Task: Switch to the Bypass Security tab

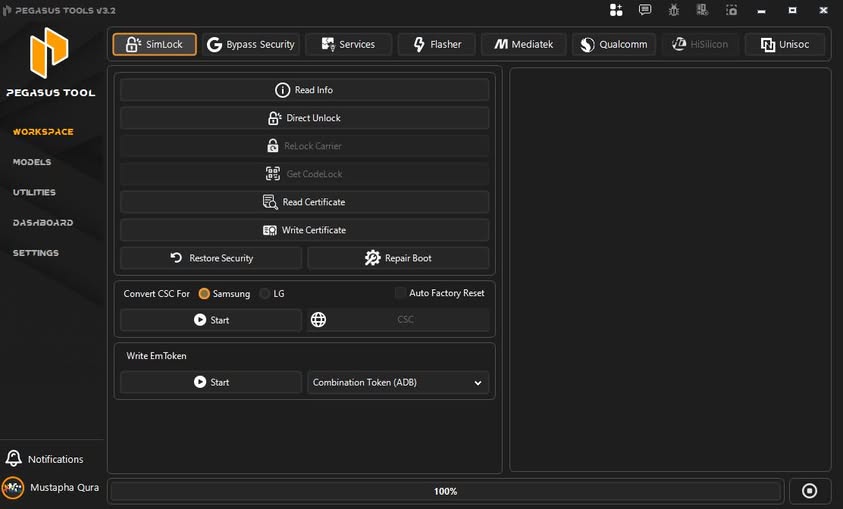Action: [x=250, y=45]
